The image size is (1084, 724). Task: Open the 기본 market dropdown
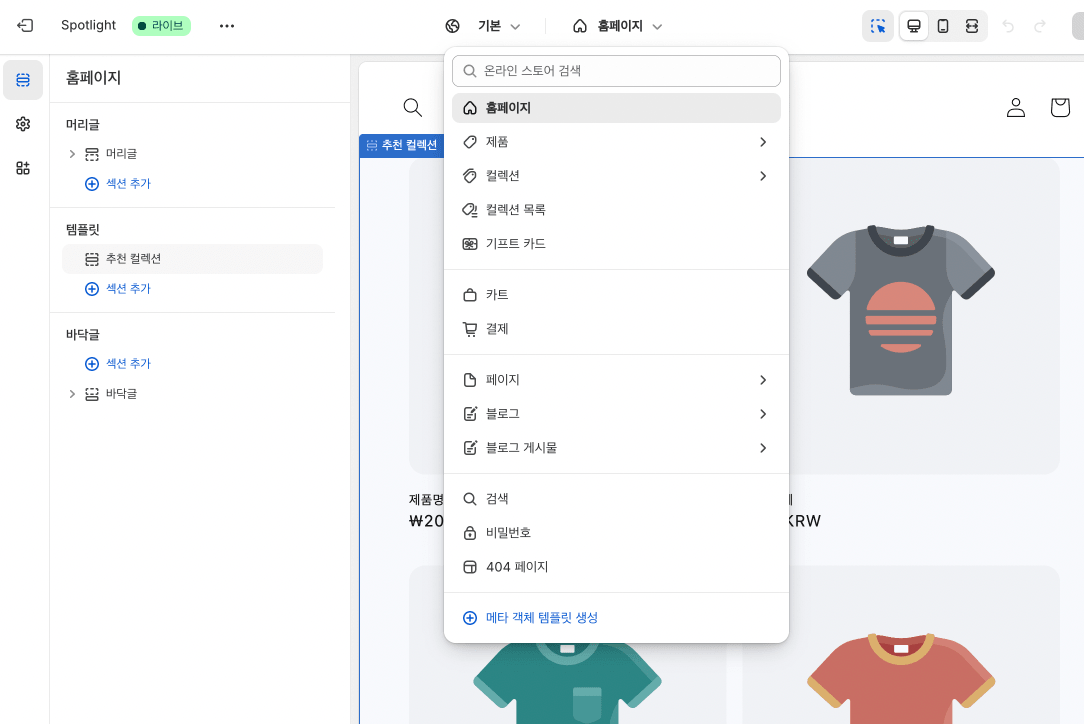484,26
